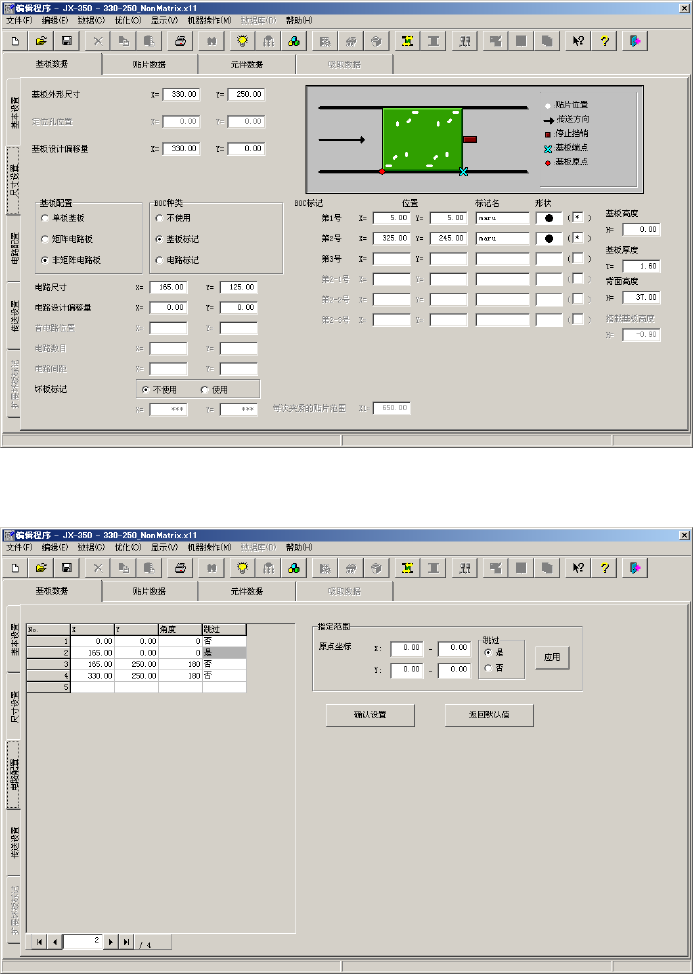
Task: Open 帮助(H) menu in circuit table window
Action: coord(299,547)
